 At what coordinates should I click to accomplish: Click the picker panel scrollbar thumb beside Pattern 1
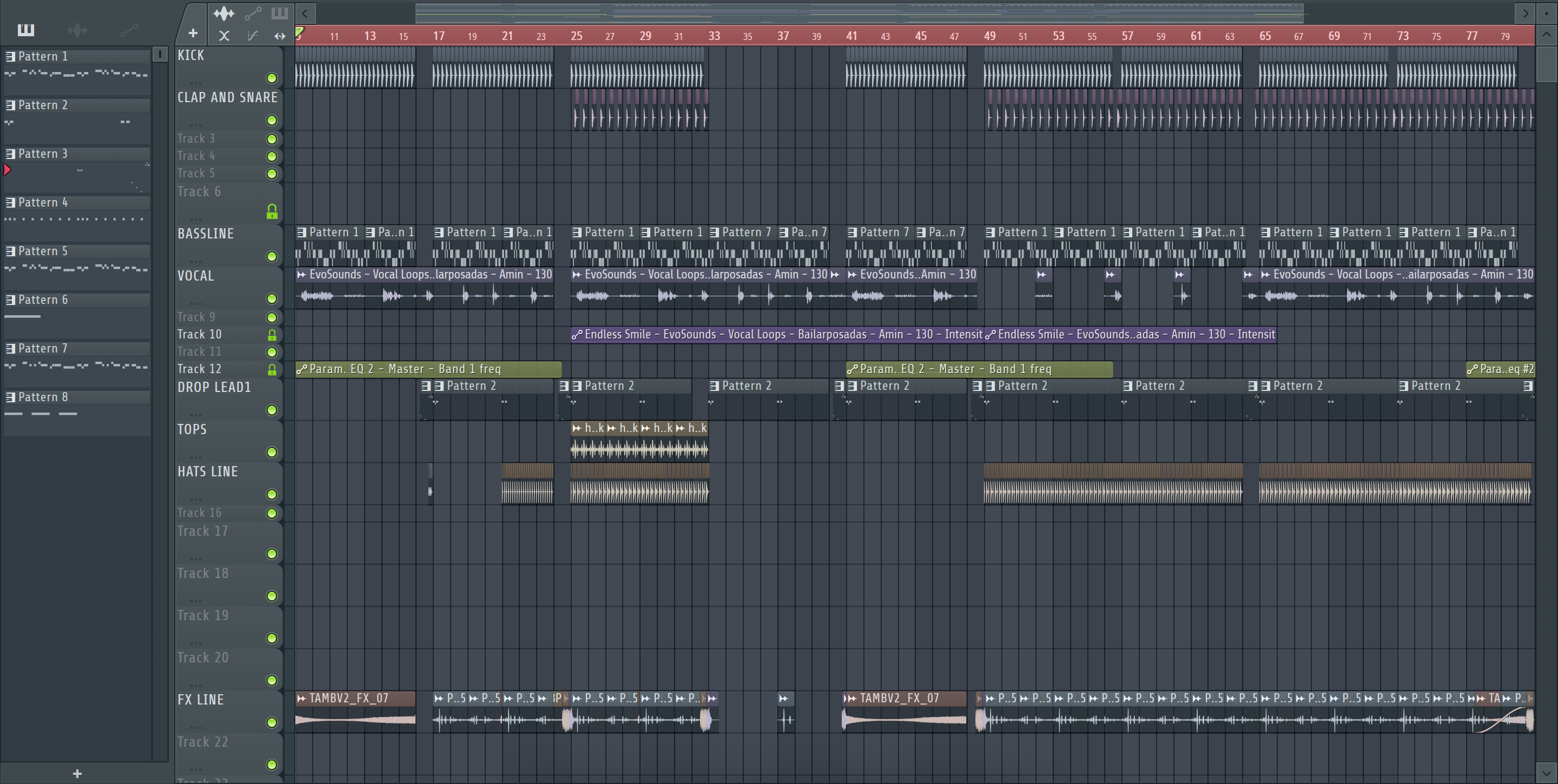click(x=160, y=55)
